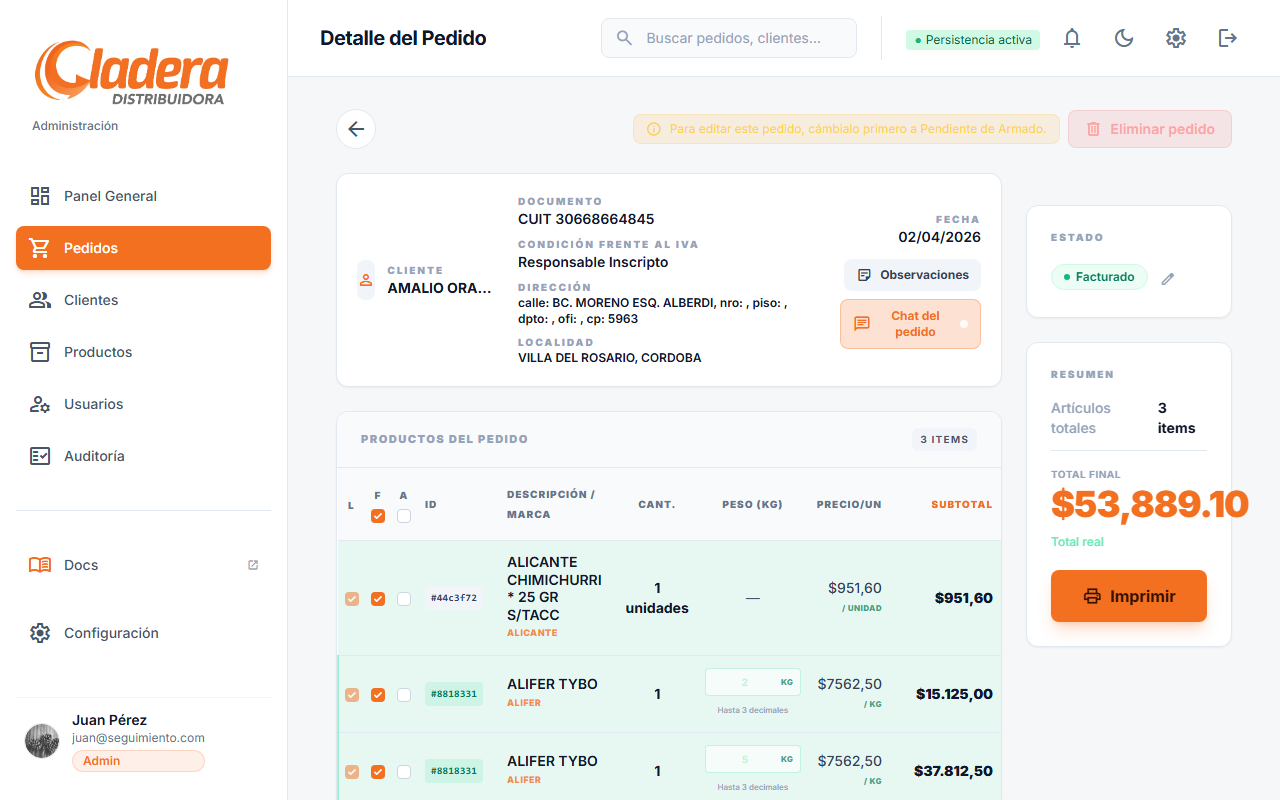Click the Buscar pedidos search field
The width and height of the screenshot is (1280, 800).
(728, 37)
